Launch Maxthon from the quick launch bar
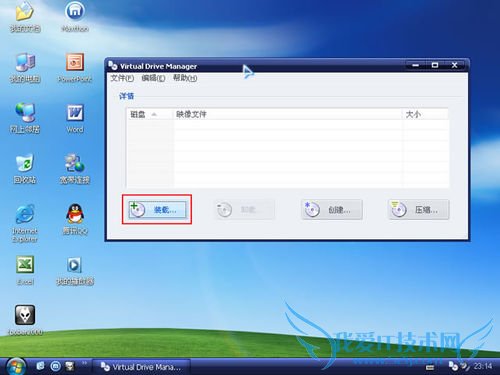This screenshot has height=375, width=500. [55, 366]
